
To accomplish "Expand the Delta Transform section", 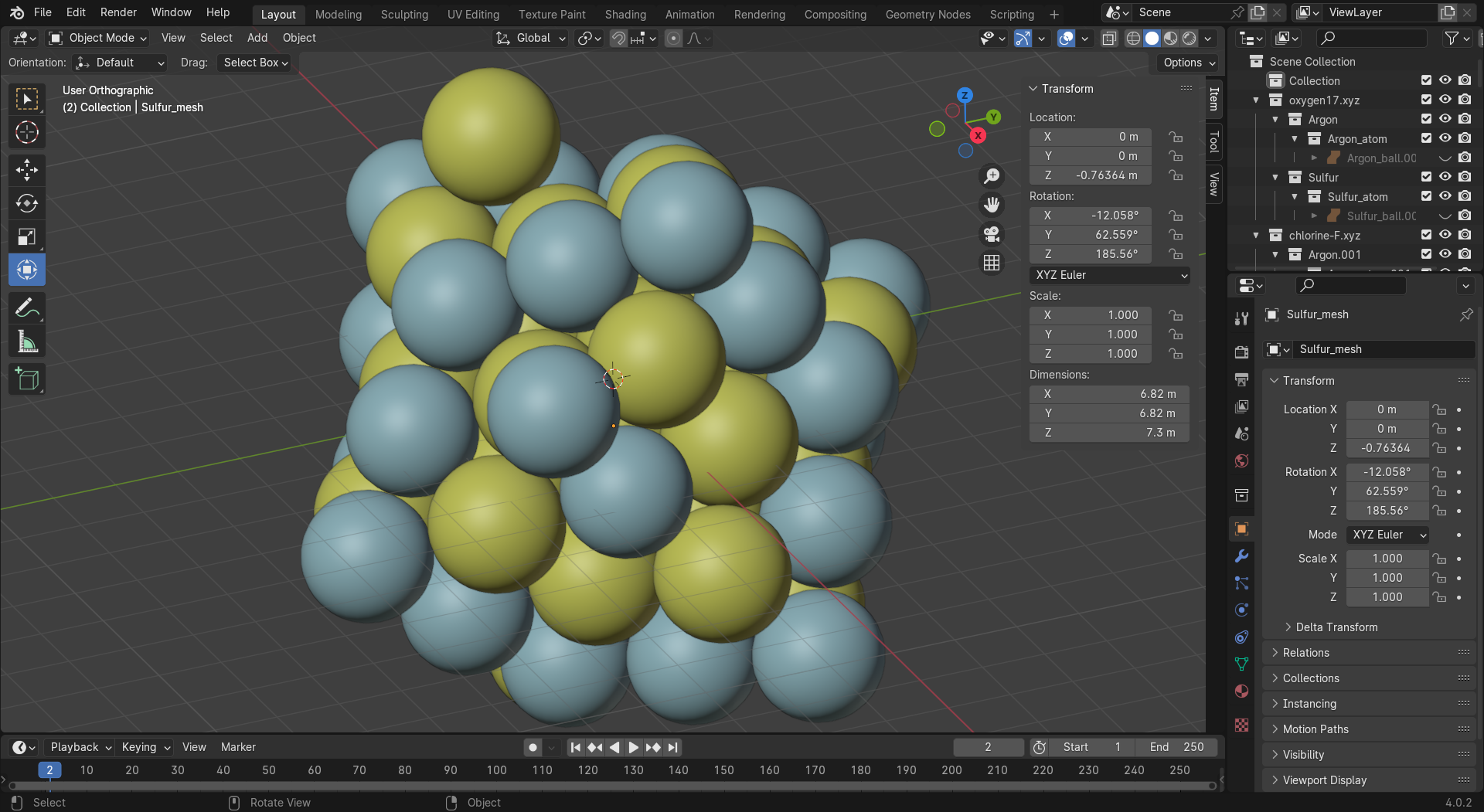I will tap(1336, 627).
